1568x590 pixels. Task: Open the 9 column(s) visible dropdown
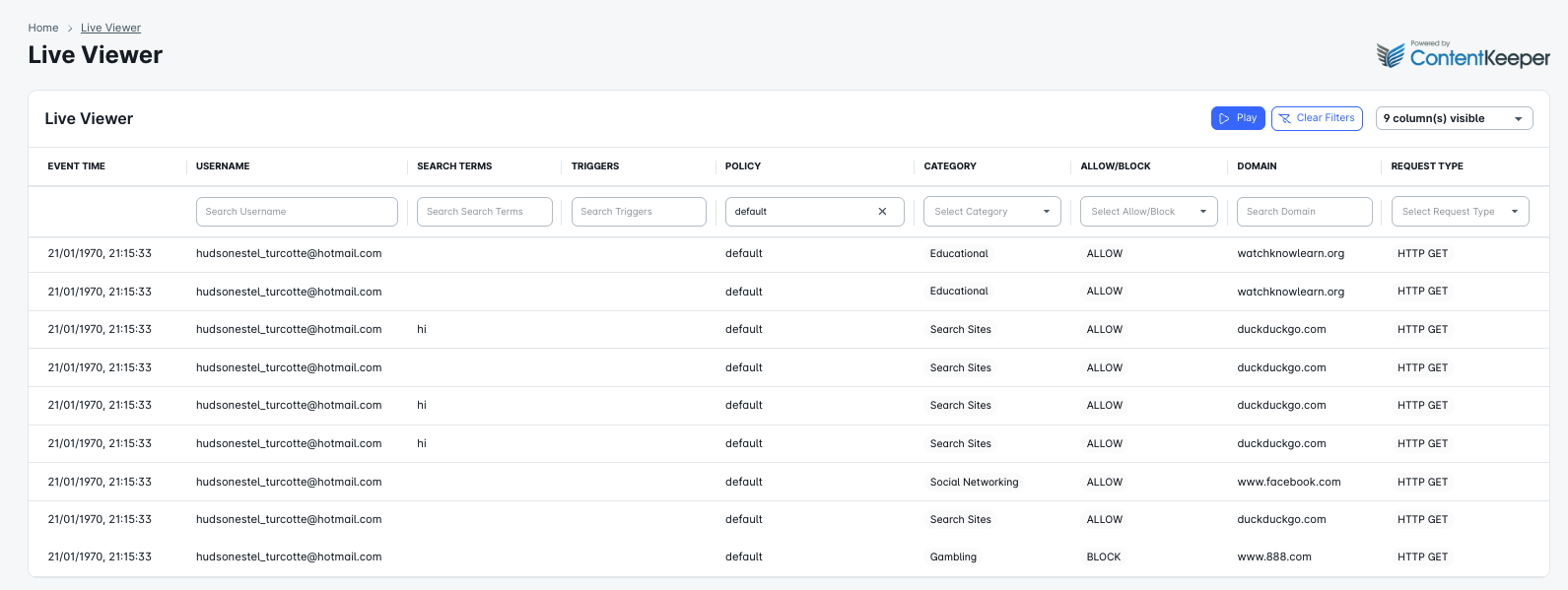tap(1454, 118)
